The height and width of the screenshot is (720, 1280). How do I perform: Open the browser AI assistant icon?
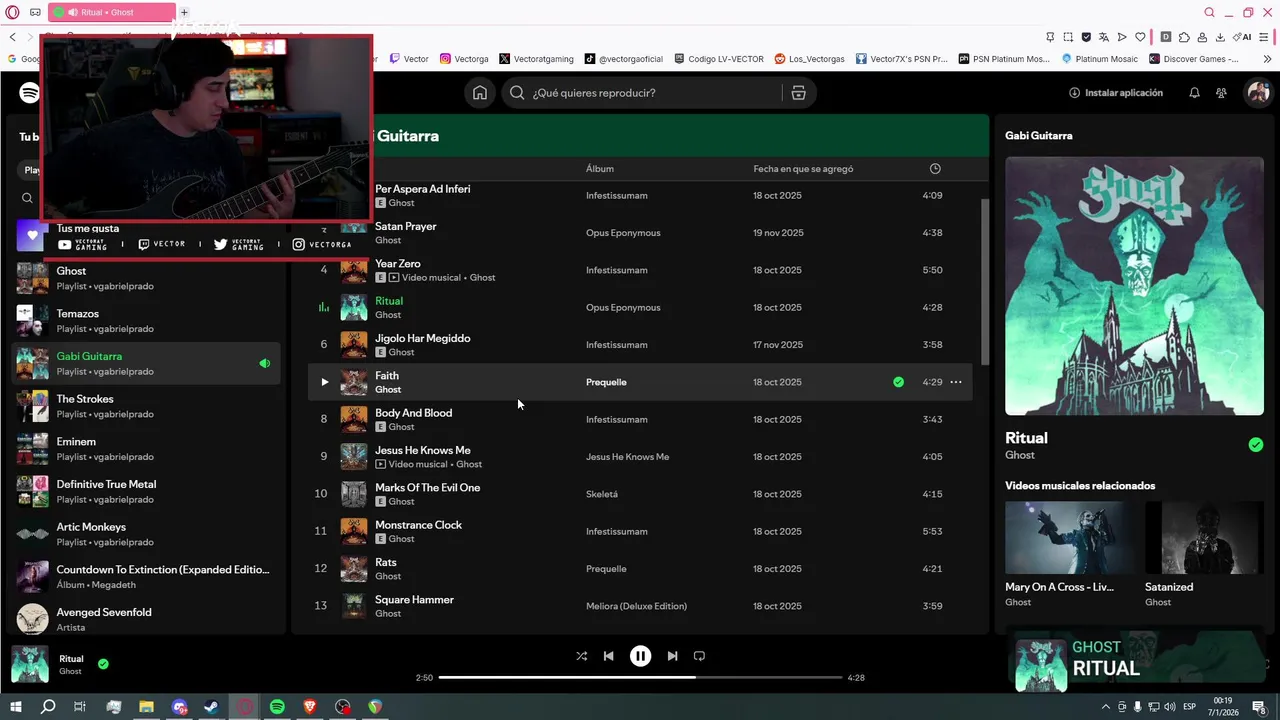[1241, 37]
